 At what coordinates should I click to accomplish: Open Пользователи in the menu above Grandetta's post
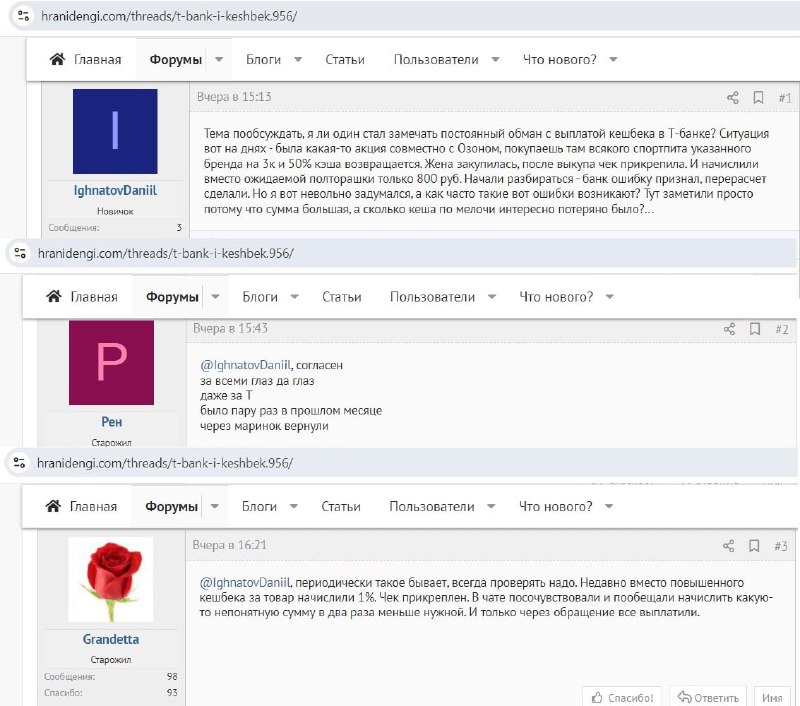432,507
